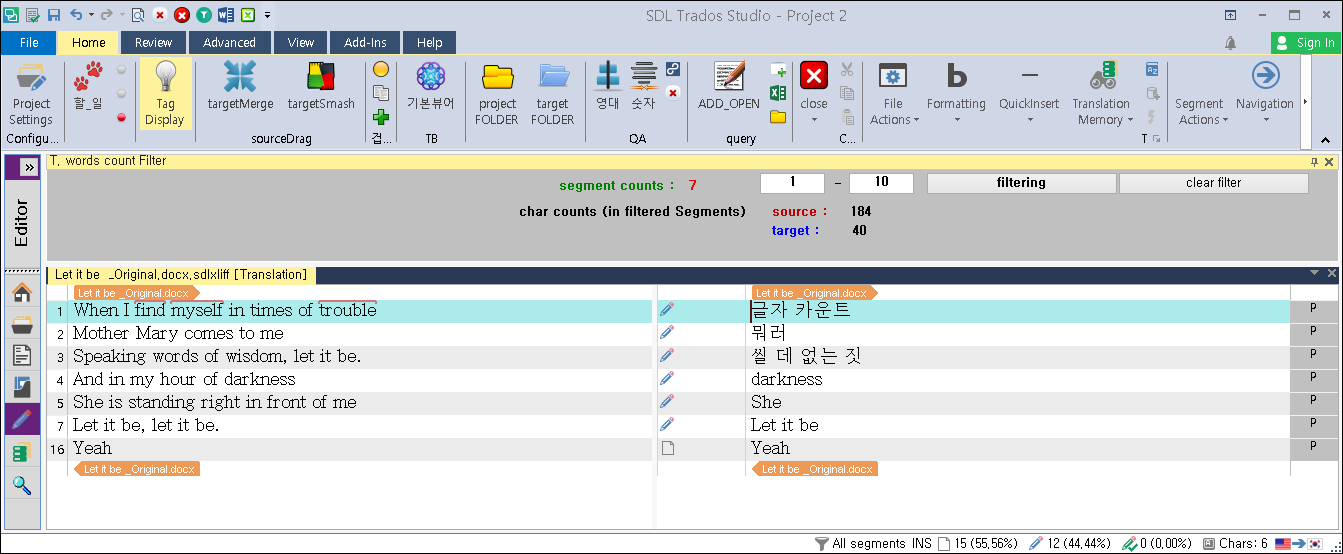
Task: Close the words count Filter panel
Action: tap(1329, 161)
